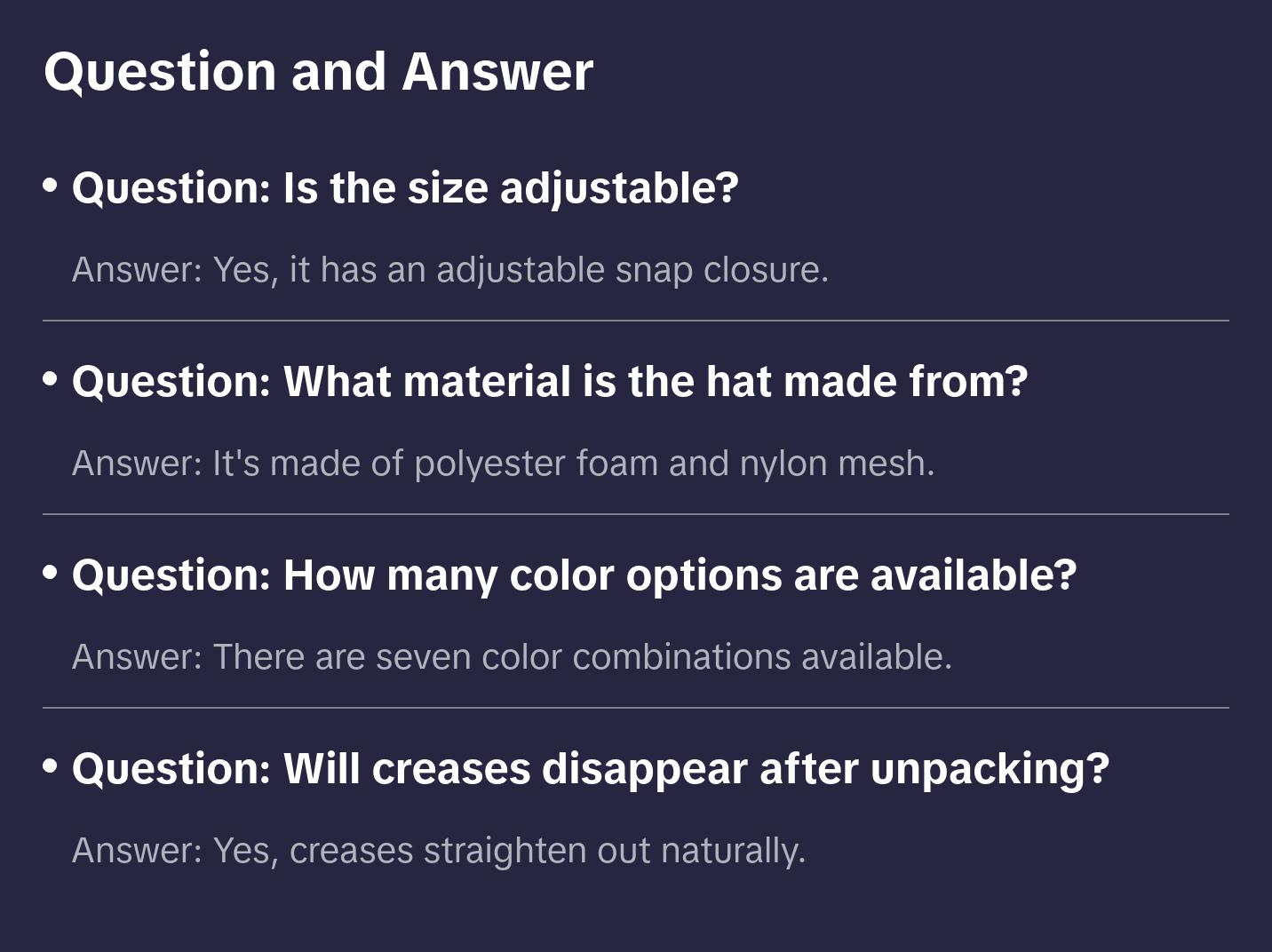Click the bullet before the creases question
This screenshot has width=1272, height=952.
click(x=51, y=766)
